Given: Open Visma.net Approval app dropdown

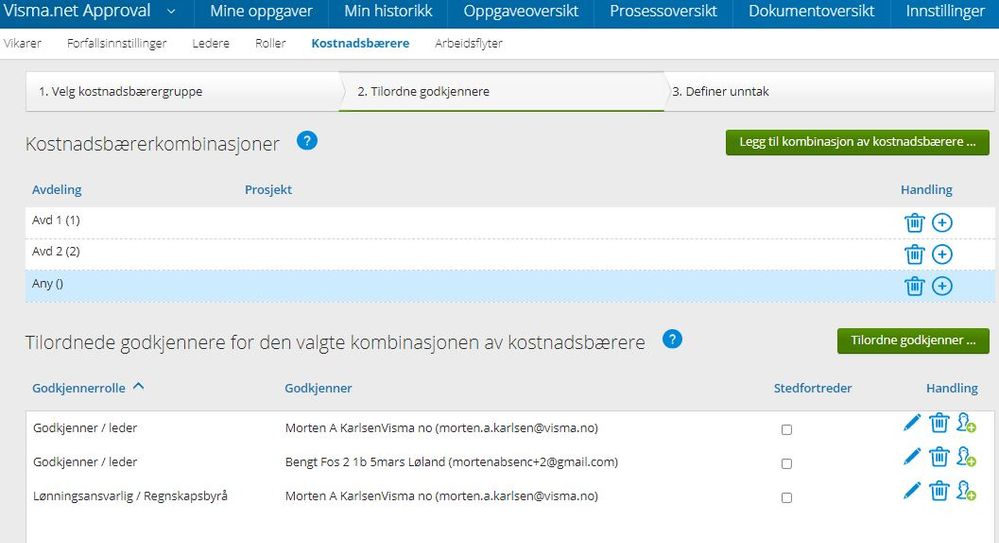Looking at the screenshot, I should 171,11.
